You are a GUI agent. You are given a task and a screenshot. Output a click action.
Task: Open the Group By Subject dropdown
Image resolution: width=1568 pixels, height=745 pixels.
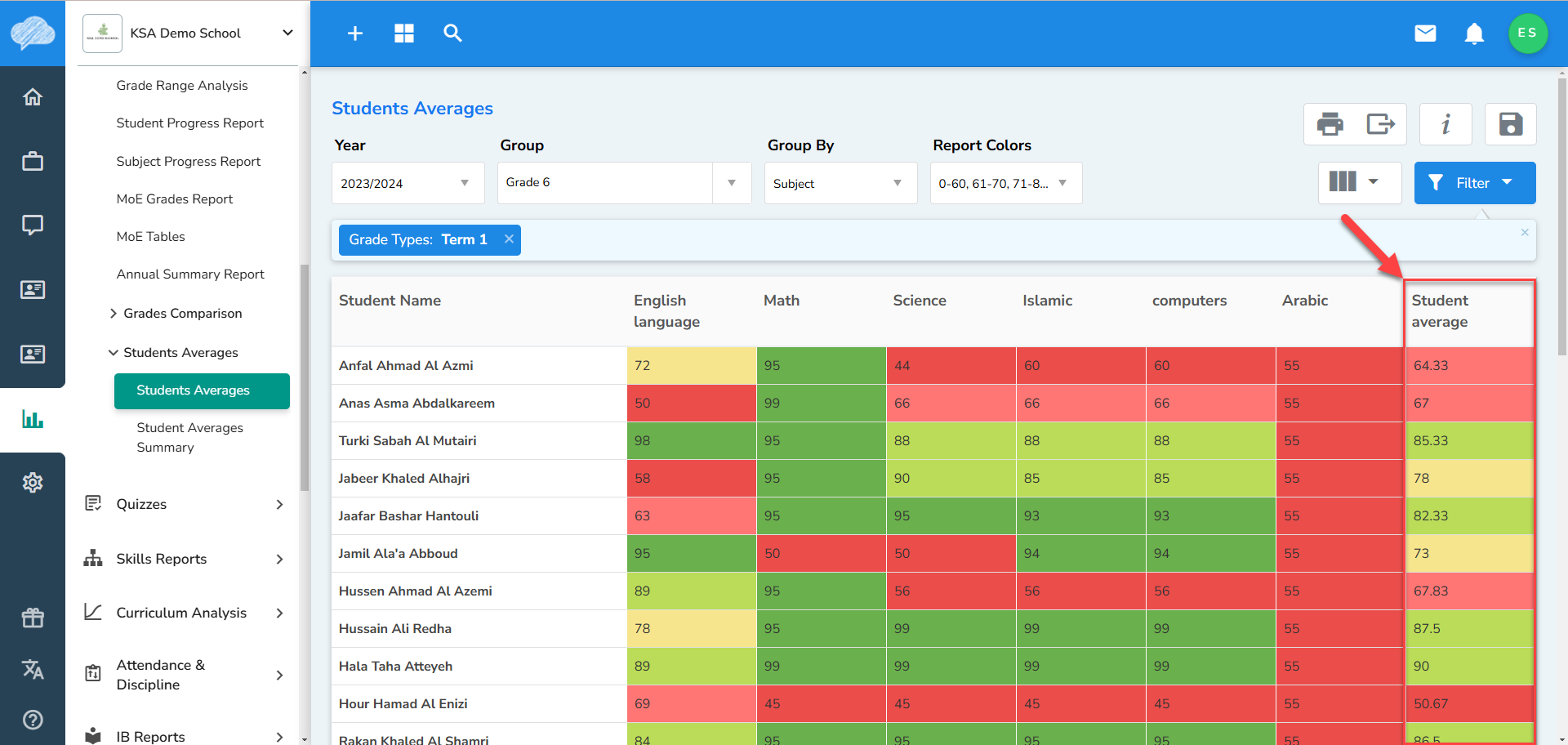pos(841,183)
